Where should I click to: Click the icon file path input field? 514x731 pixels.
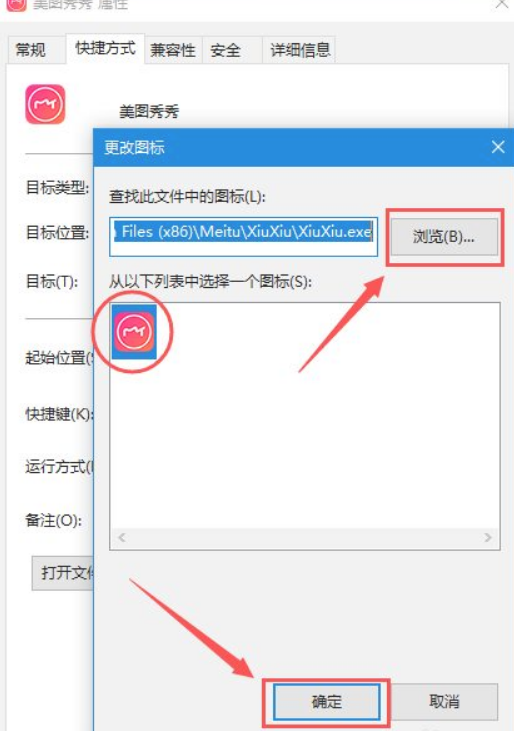[243, 237]
